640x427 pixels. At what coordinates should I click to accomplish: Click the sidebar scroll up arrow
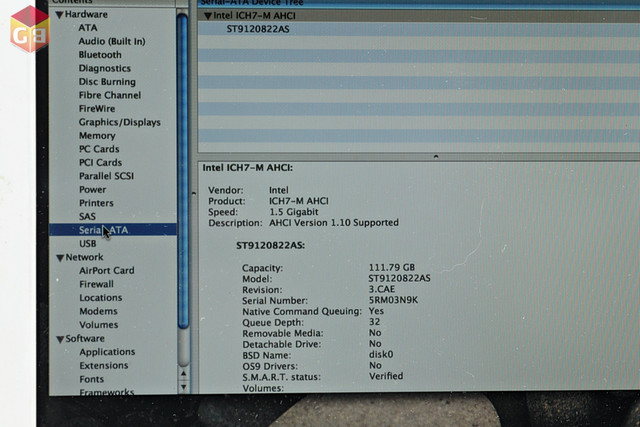coord(184,374)
